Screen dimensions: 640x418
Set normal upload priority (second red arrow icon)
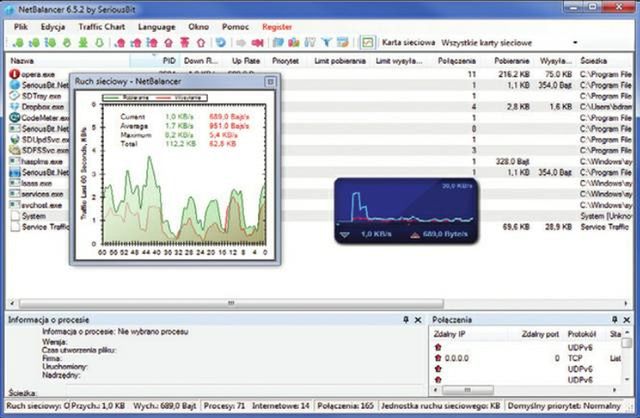(x=136, y=42)
